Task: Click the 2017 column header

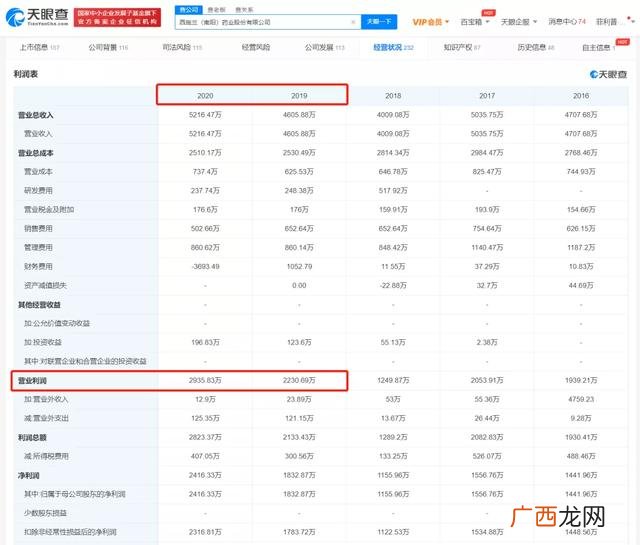Action: pyautogui.click(x=487, y=96)
